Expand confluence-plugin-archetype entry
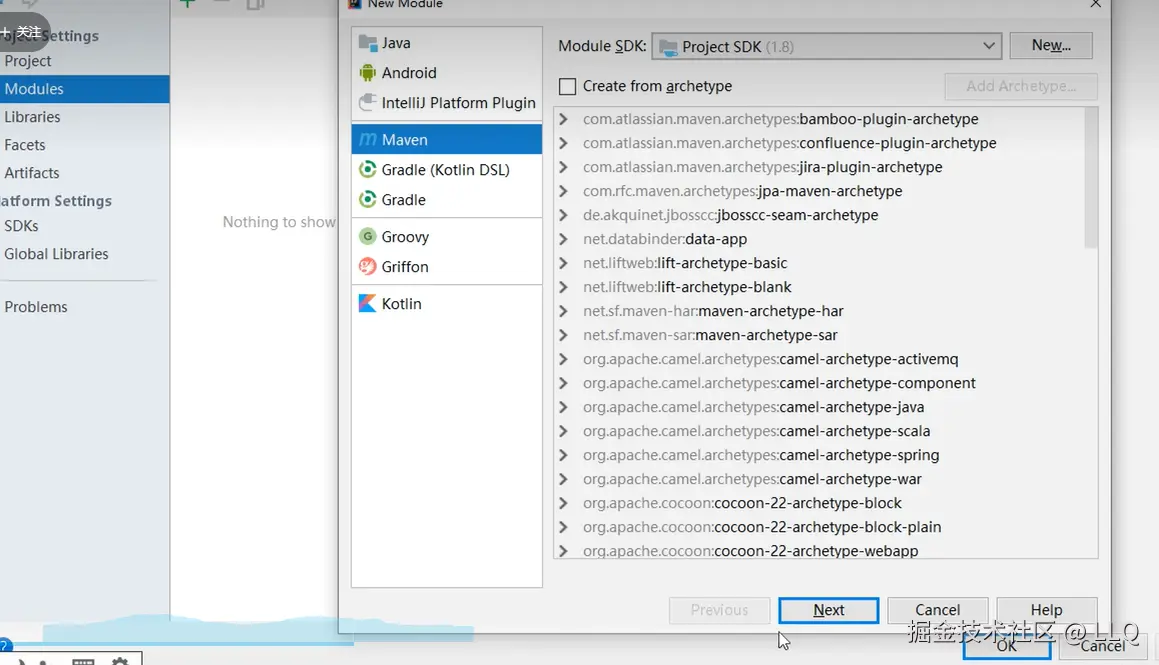 click(x=563, y=143)
